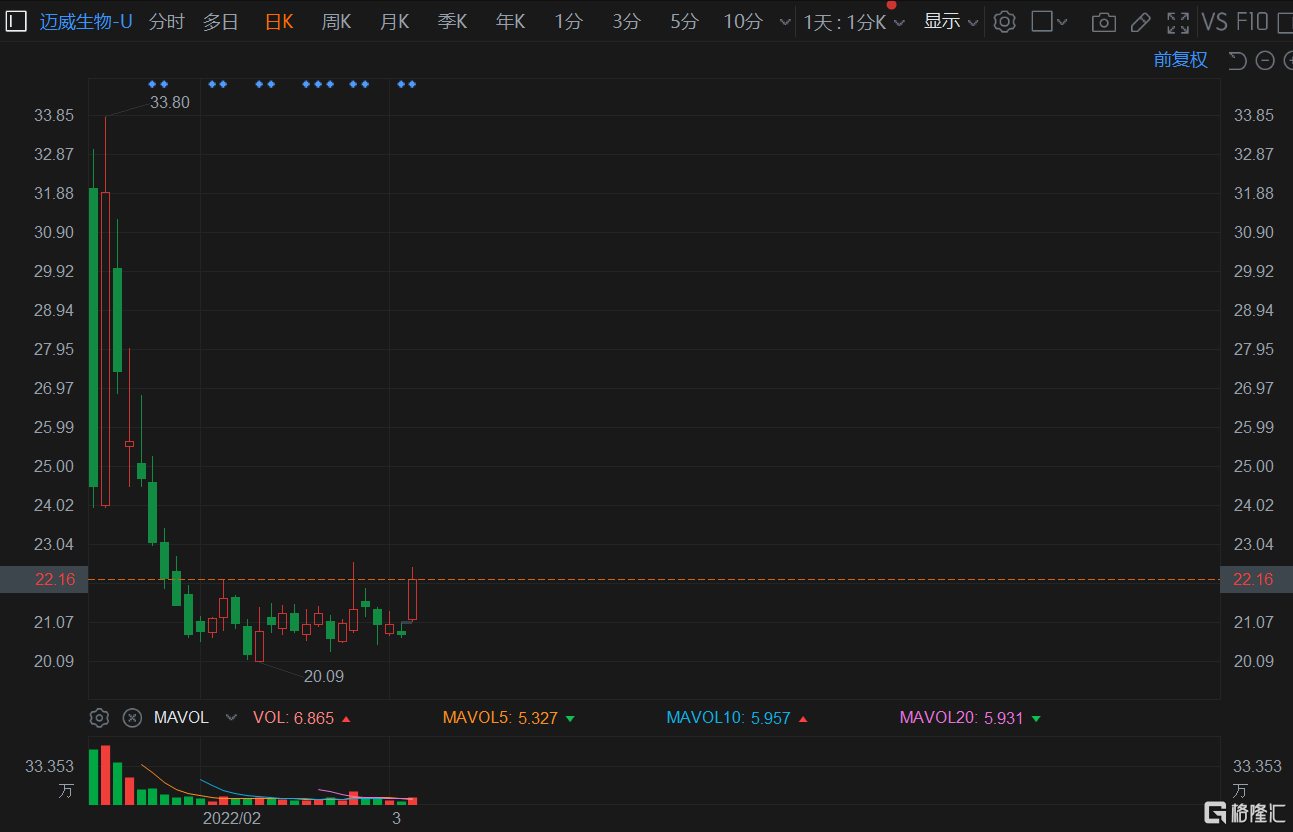Switch to the 分时 intraday tab
This screenshot has width=1293, height=832.
pyautogui.click(x=167, y=21)
